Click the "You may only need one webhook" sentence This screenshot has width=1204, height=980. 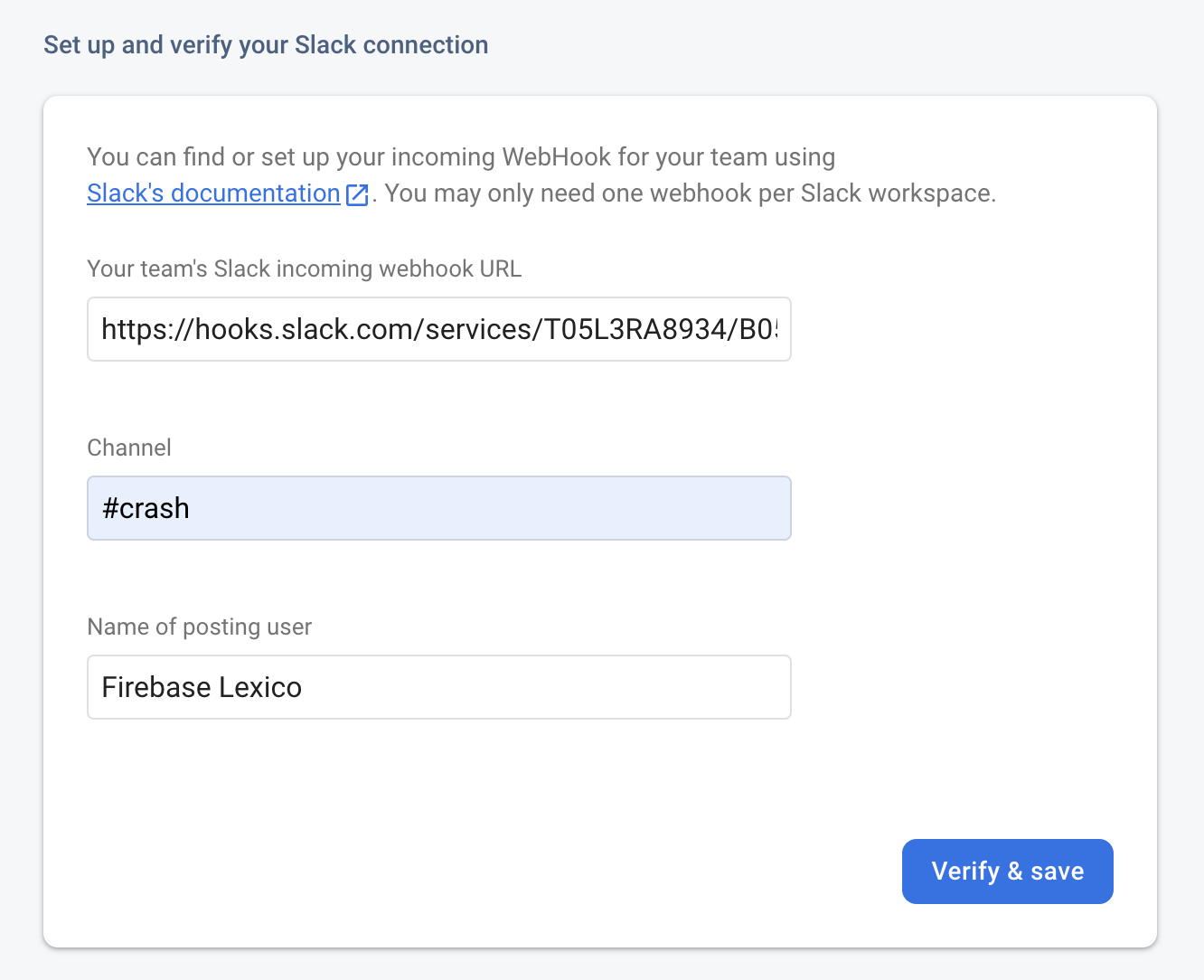point(690,193)
